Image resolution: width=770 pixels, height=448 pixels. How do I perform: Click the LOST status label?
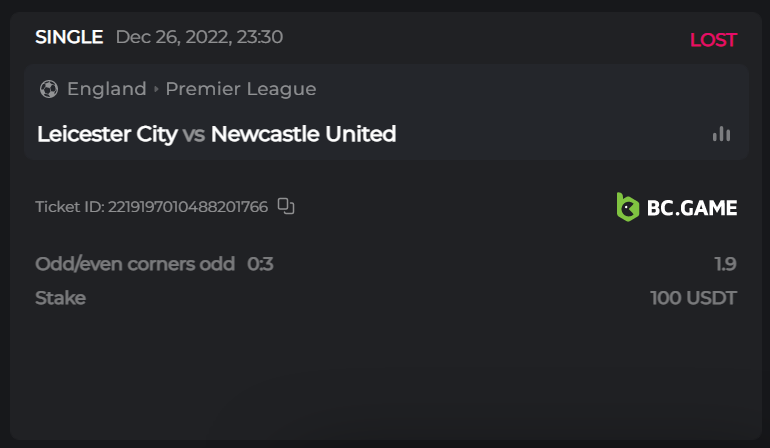click(x=713, y=40)
